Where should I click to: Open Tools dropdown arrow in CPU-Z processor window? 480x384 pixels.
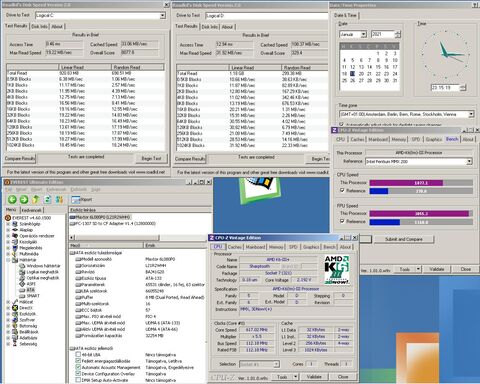(x=295, y=377)
